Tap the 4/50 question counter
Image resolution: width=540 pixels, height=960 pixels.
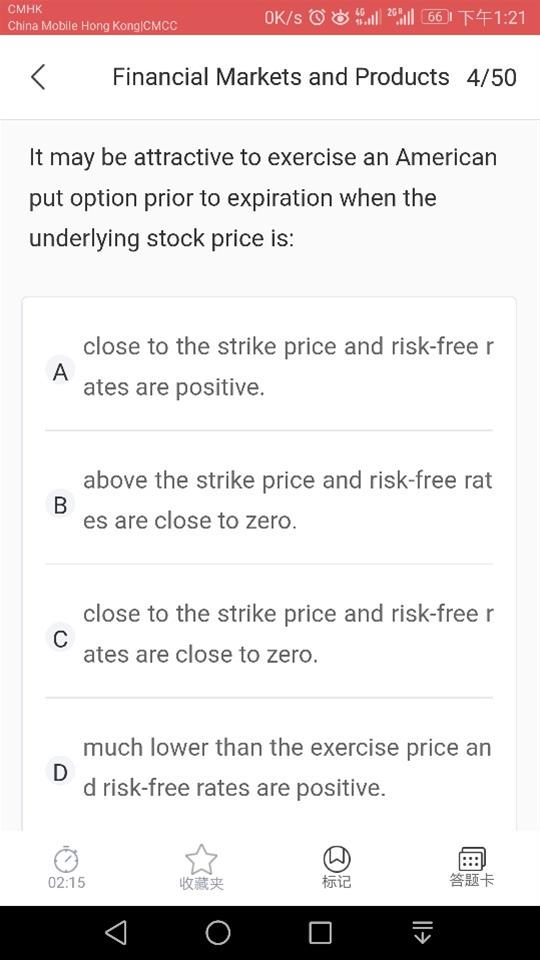tap(491, 78)
